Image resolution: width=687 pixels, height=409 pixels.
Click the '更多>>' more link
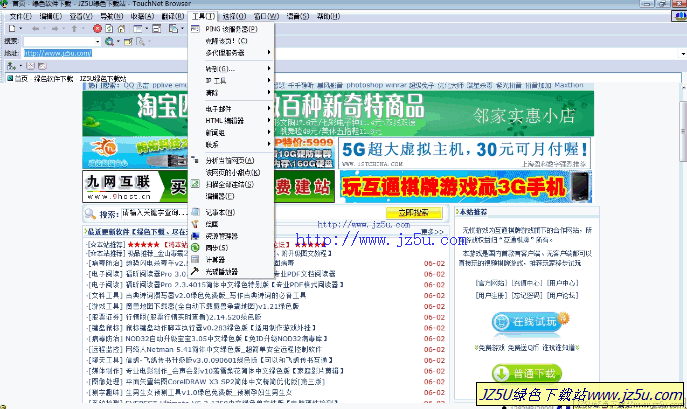(432, 231)
